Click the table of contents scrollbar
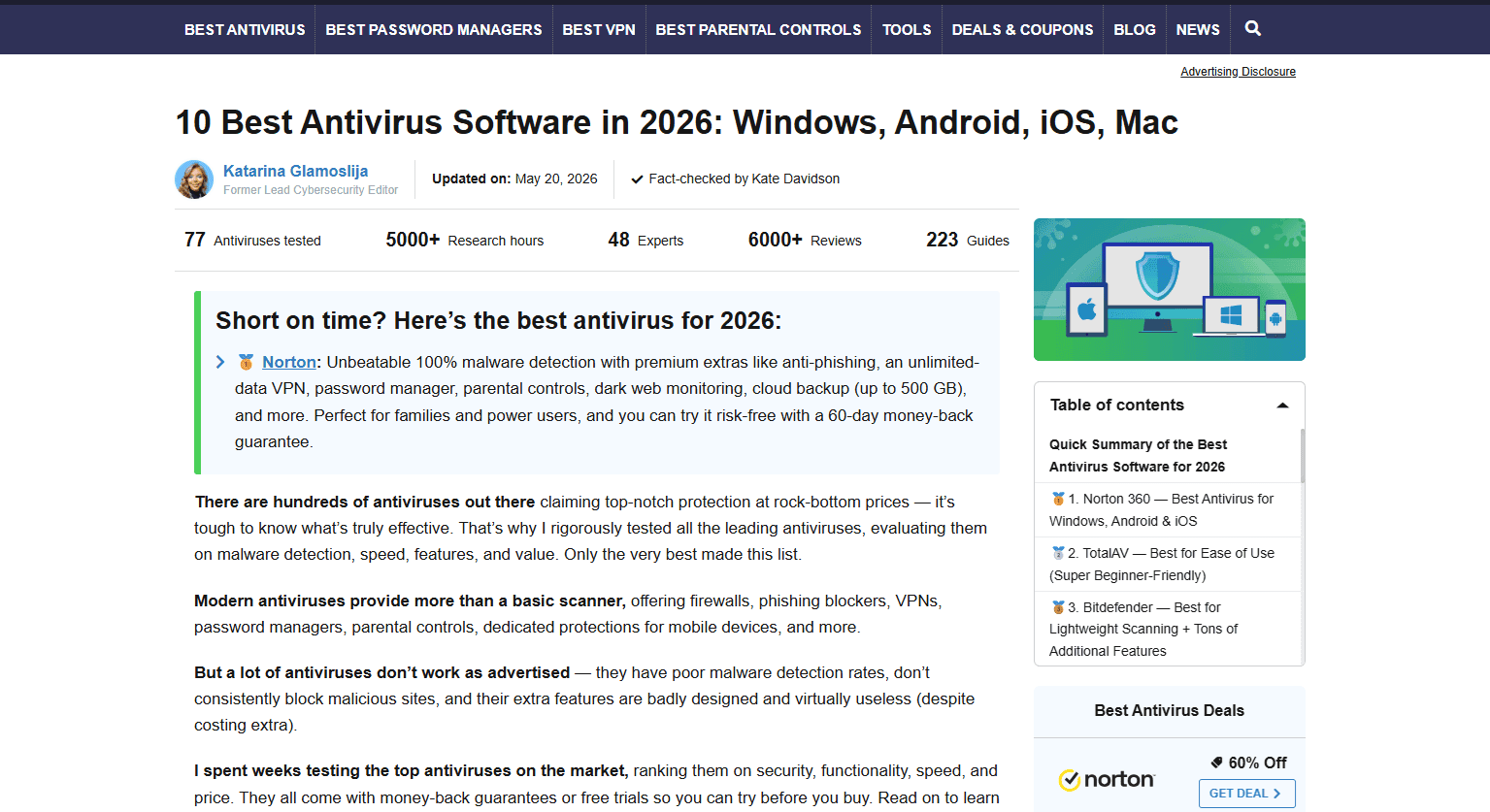Image resolution: width=1490 pixels, height=812 pixels. (x=1303, y=456)
